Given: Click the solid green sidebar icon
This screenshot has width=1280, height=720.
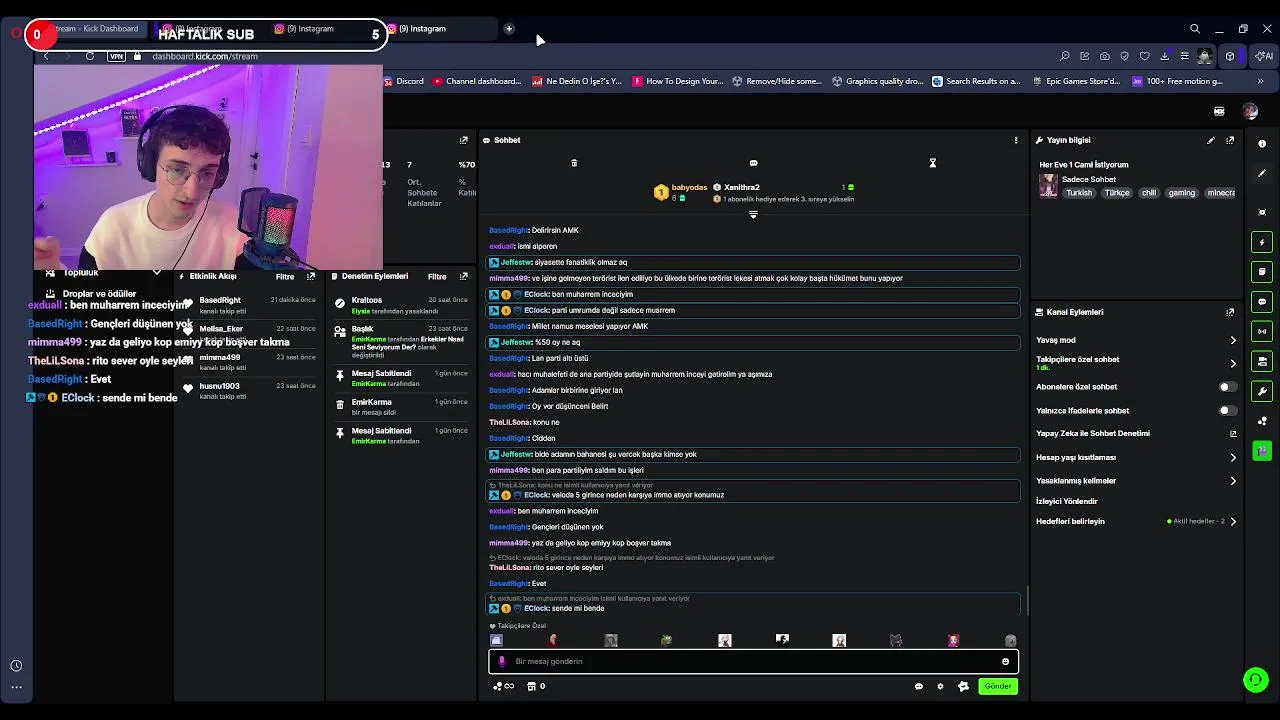Looking at the screenshot, I should (x=1262, y=451).
